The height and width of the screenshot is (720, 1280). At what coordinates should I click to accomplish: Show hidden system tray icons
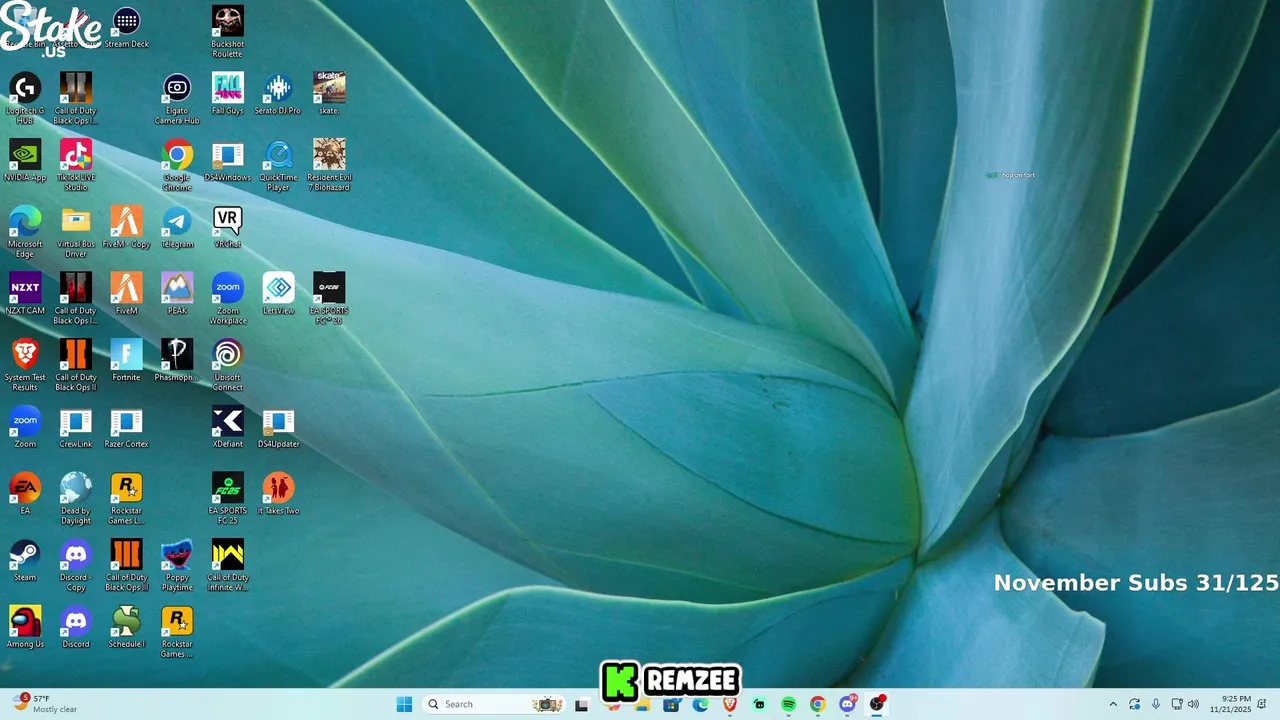1113,704
